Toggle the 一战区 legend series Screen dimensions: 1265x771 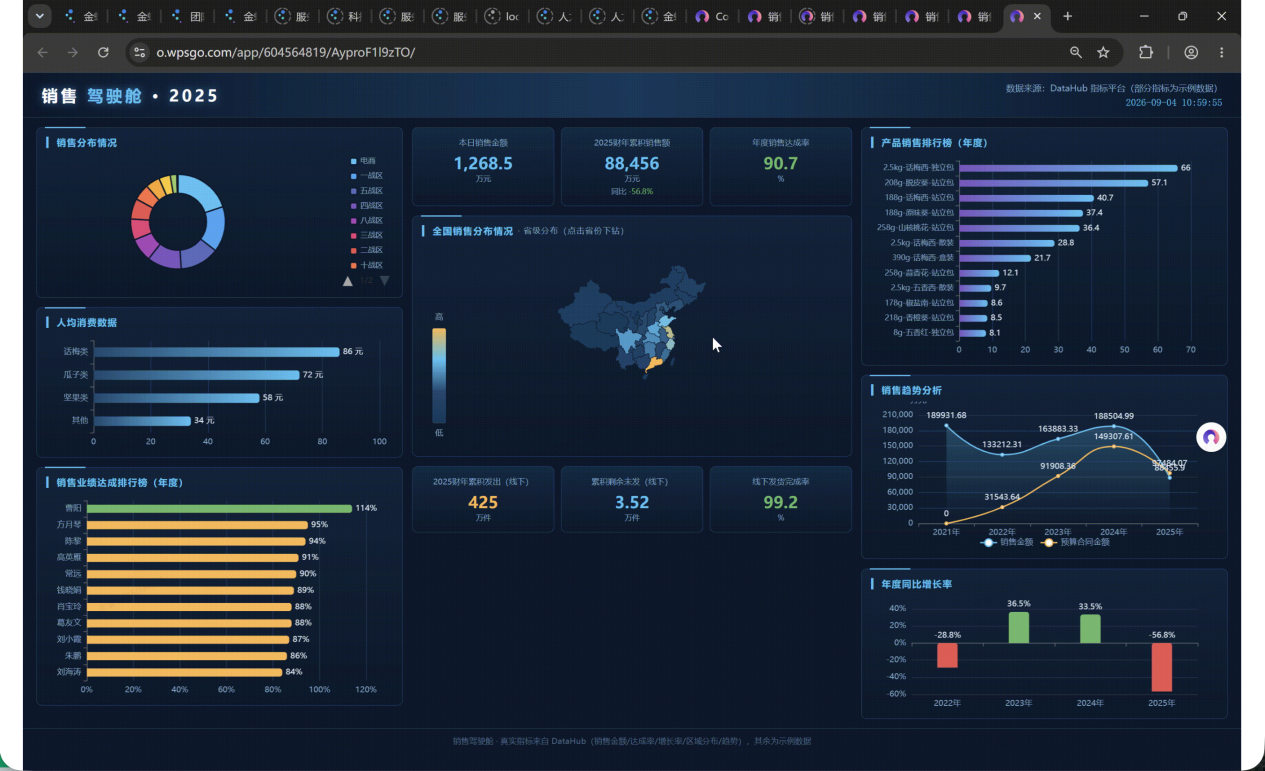366,175
